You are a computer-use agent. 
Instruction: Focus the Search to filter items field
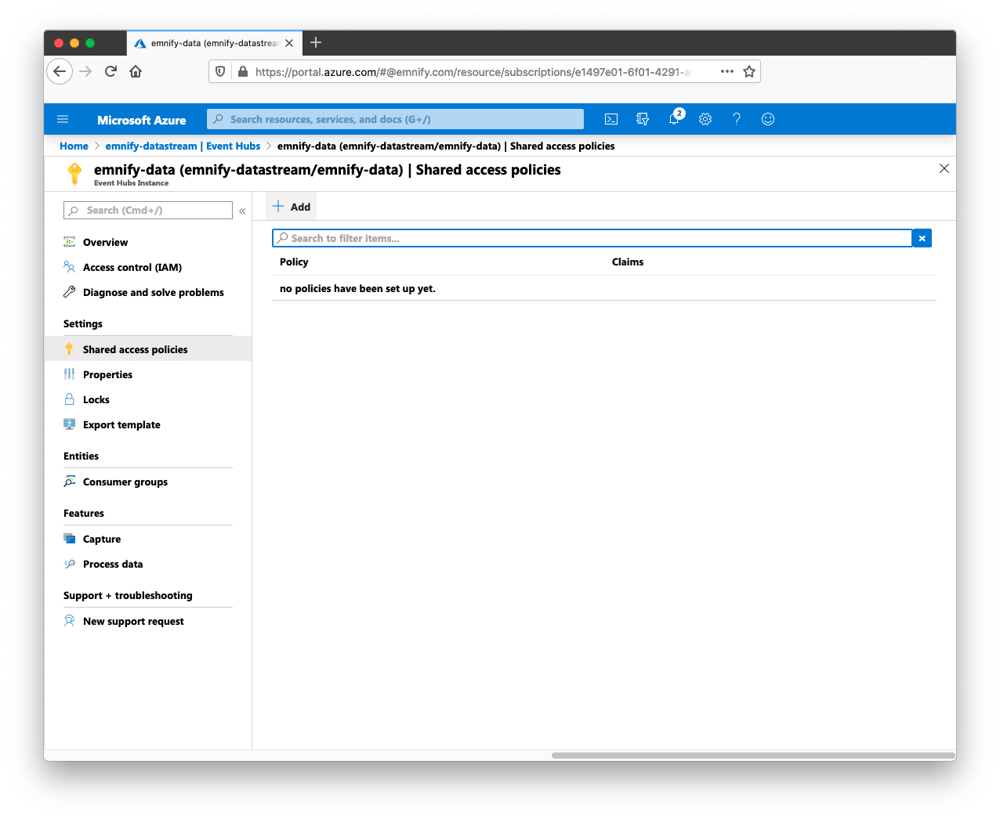tap(592, 238)
